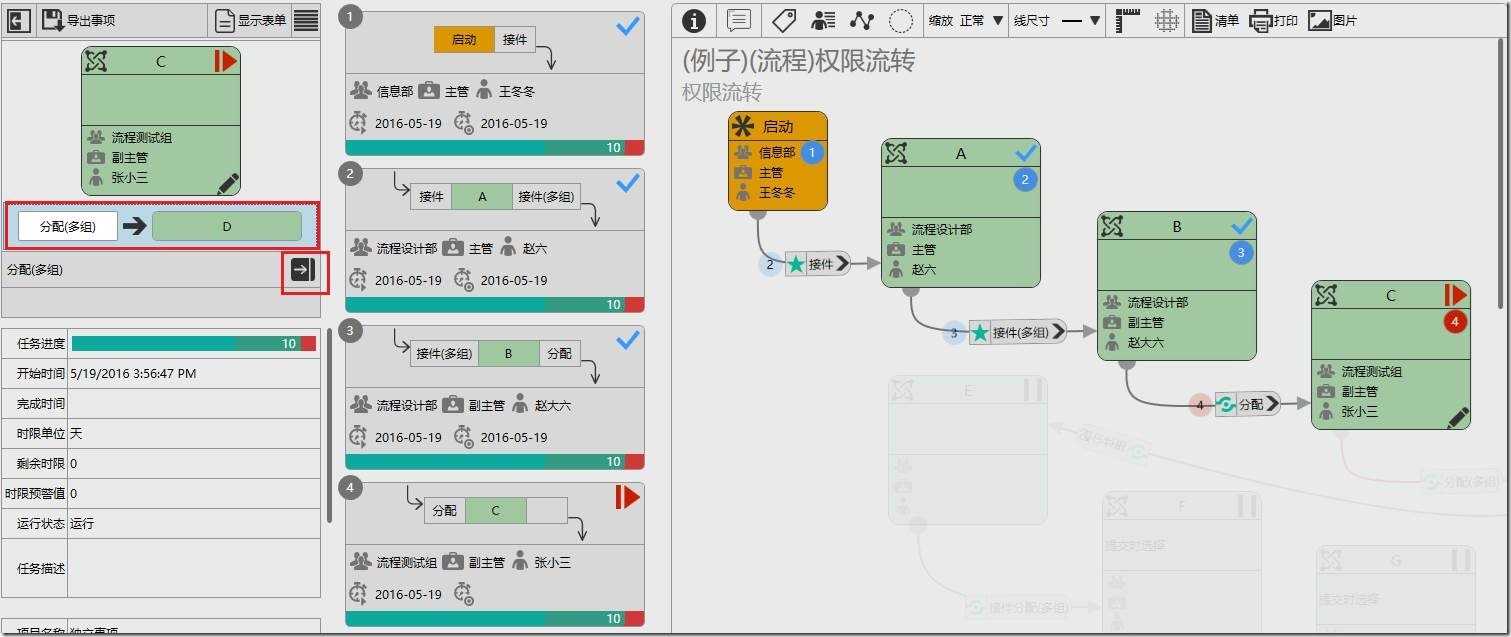The image size is (1511, 637).
Task: Click the person-with-list icon in diagram toolbar
Action: [x=823, y=20]
